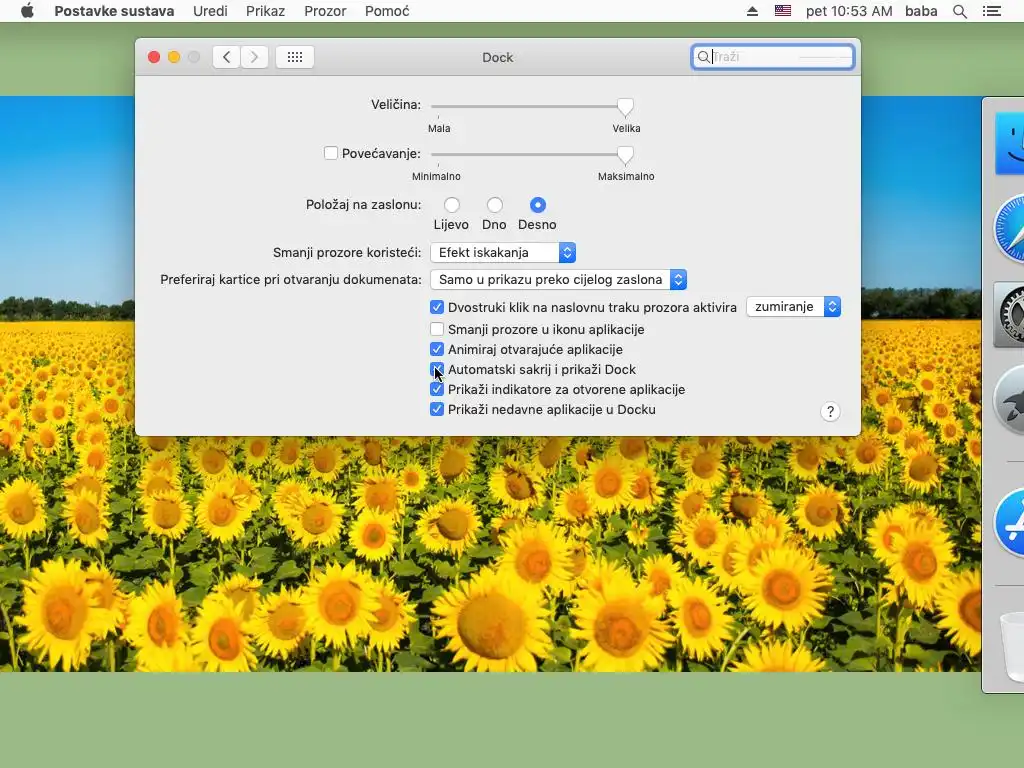Open the Uredi menu
This screenshot has width=1024, height=768.
point(210,11)
